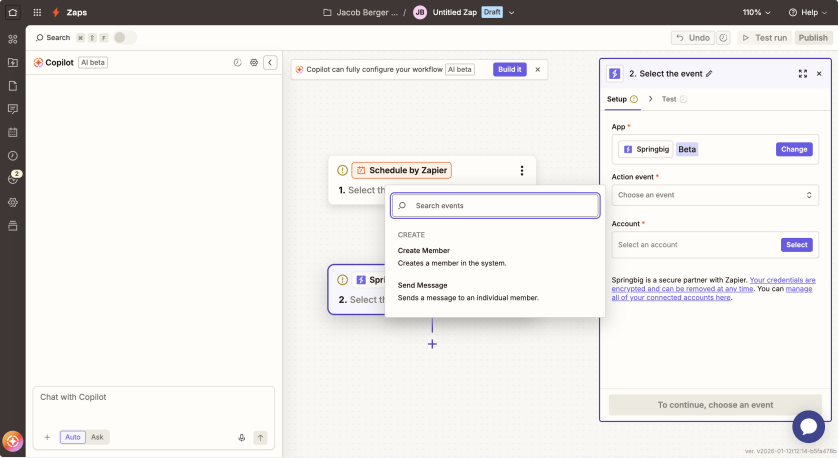Click the Undo button
This screenshot has width=838, height=458.
[693, 38]
